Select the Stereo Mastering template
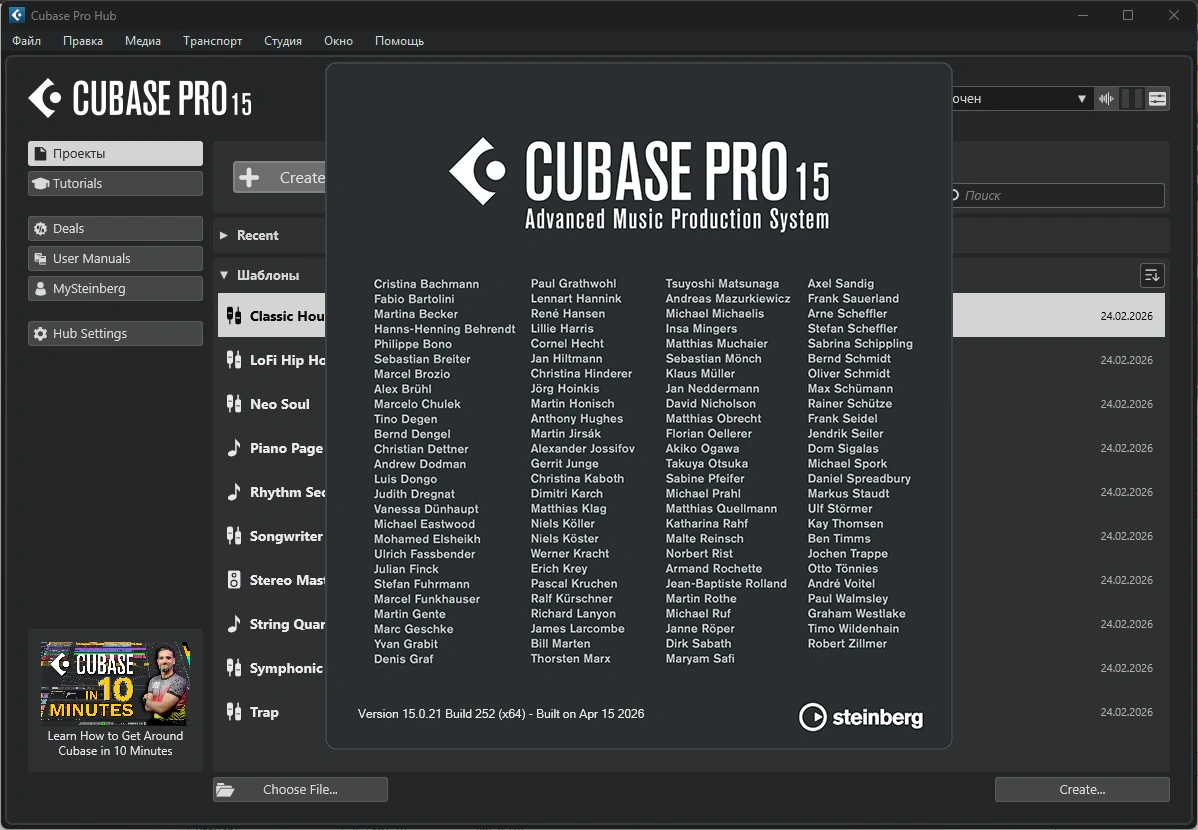Screen dimensions: 1198x830 pos(691,579)
